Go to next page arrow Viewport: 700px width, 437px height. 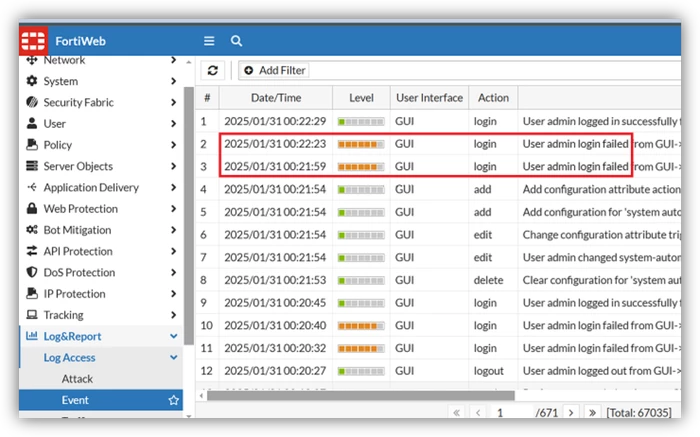[x=571, y=412]
